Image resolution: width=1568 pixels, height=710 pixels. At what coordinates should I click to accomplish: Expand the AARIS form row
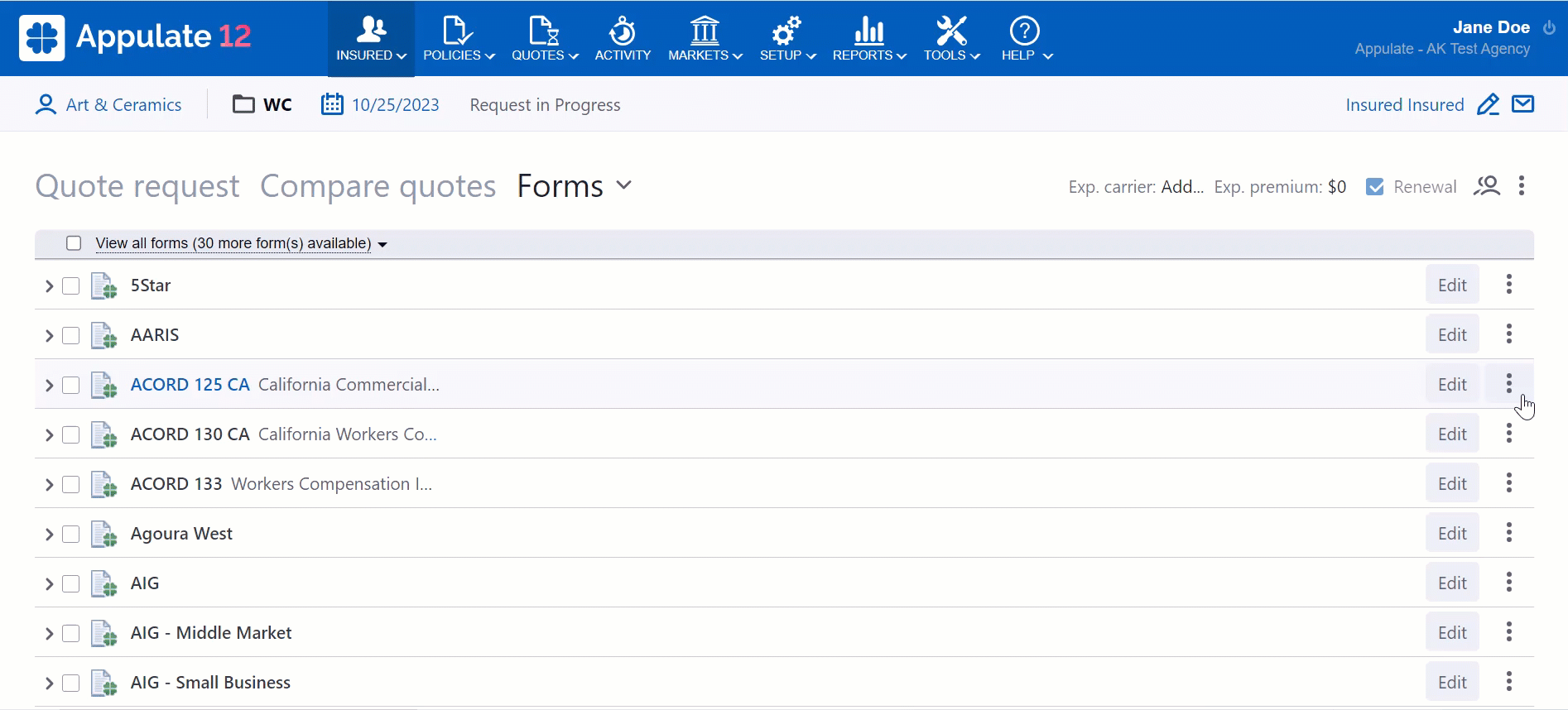(49, 335)
